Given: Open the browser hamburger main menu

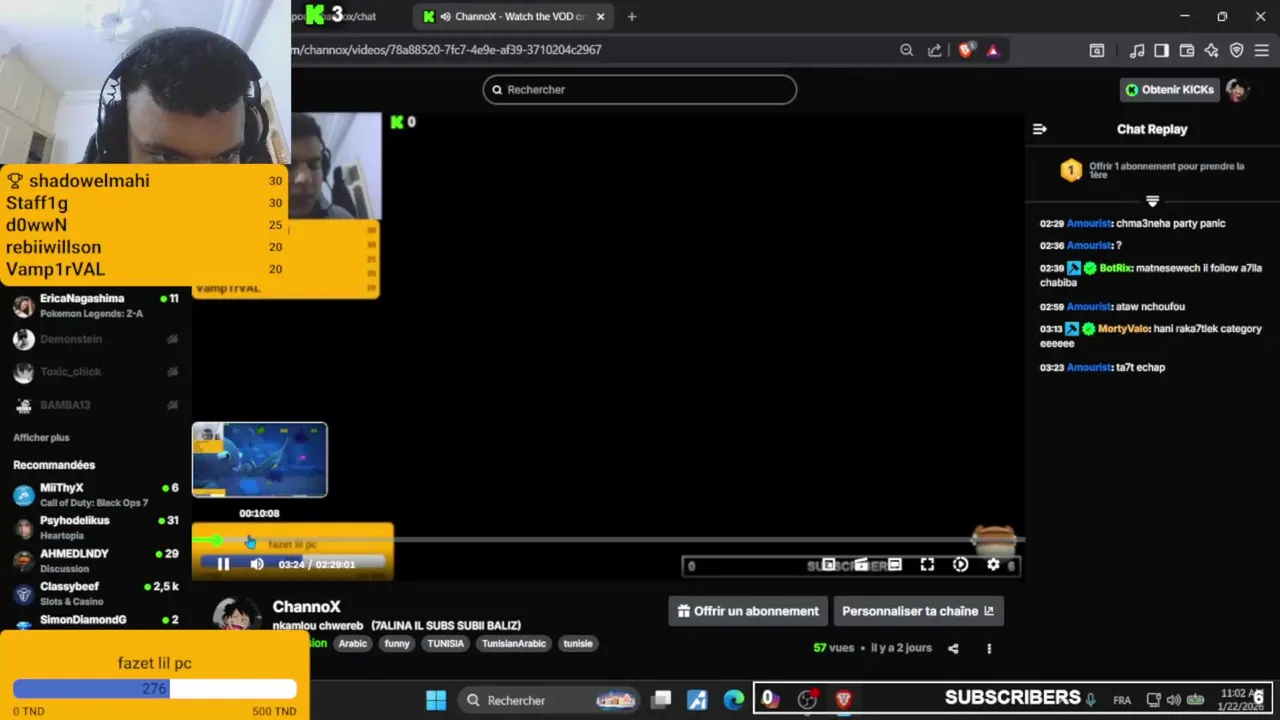Looking at the screenshot, I should tap(1261, 50).
